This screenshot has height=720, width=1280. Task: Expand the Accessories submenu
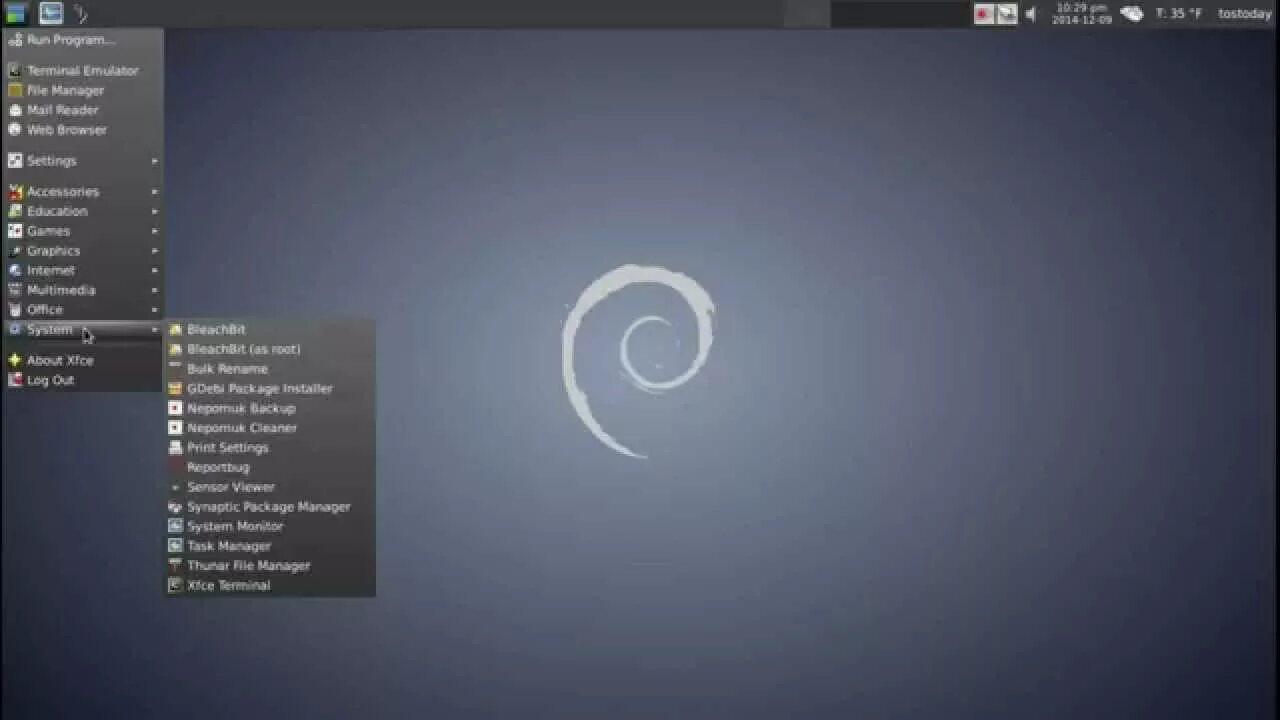click(83, 191)
